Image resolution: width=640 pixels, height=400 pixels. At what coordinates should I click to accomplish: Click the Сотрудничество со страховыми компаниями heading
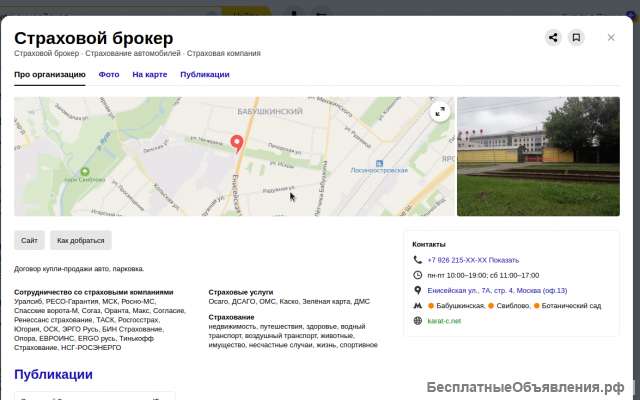[x=94, y=292]
